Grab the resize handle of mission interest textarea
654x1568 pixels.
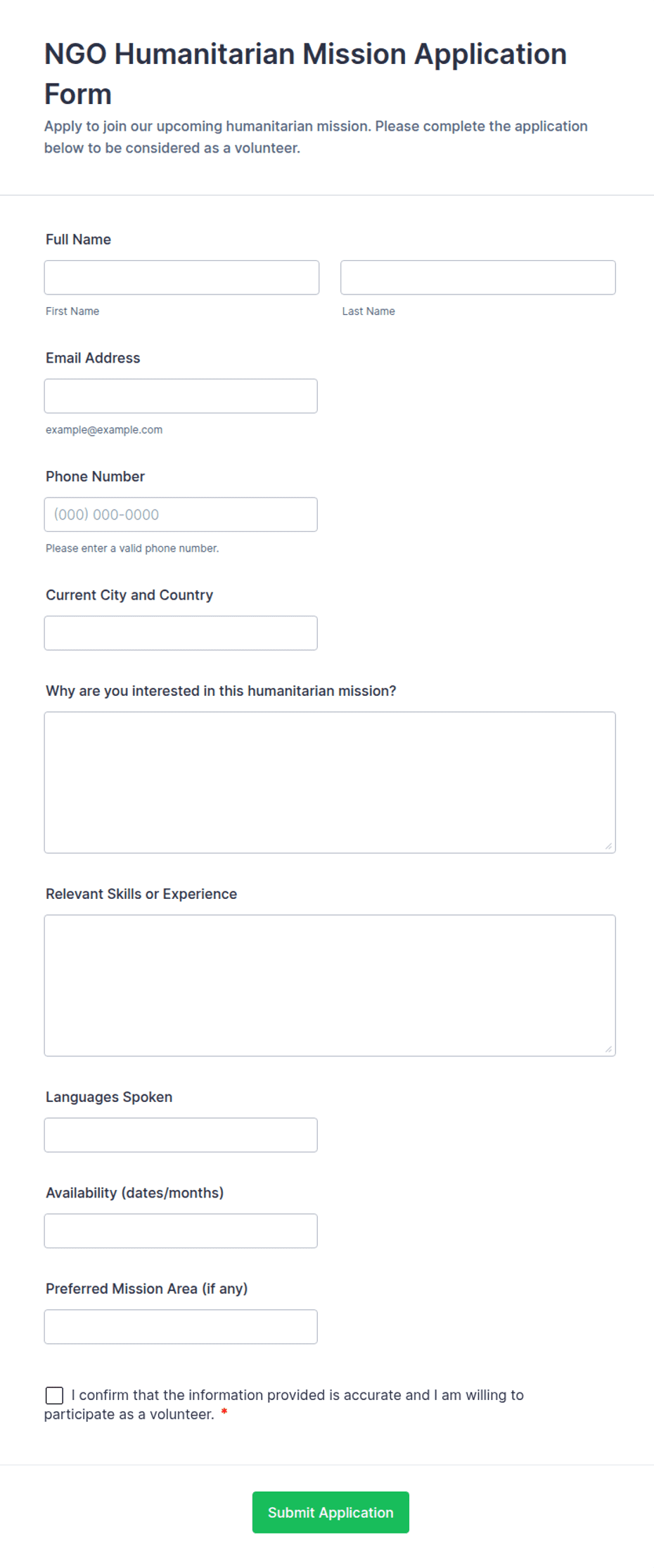(608, 846)
